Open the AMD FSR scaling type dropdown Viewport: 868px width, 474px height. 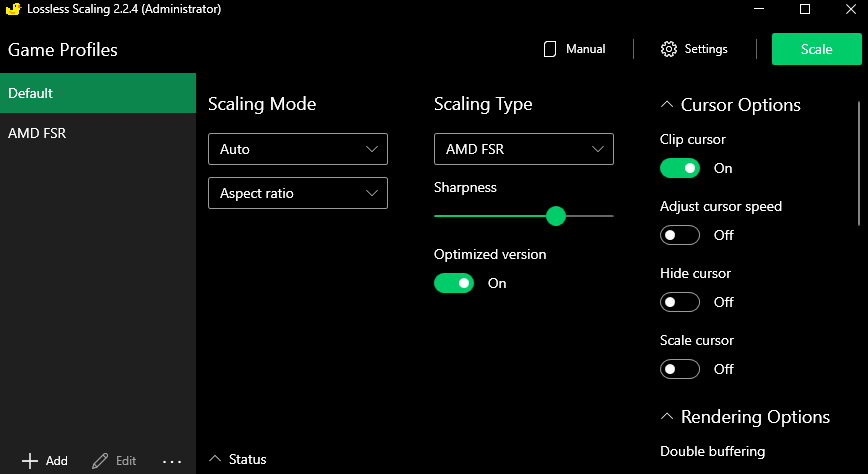(523, 149)
